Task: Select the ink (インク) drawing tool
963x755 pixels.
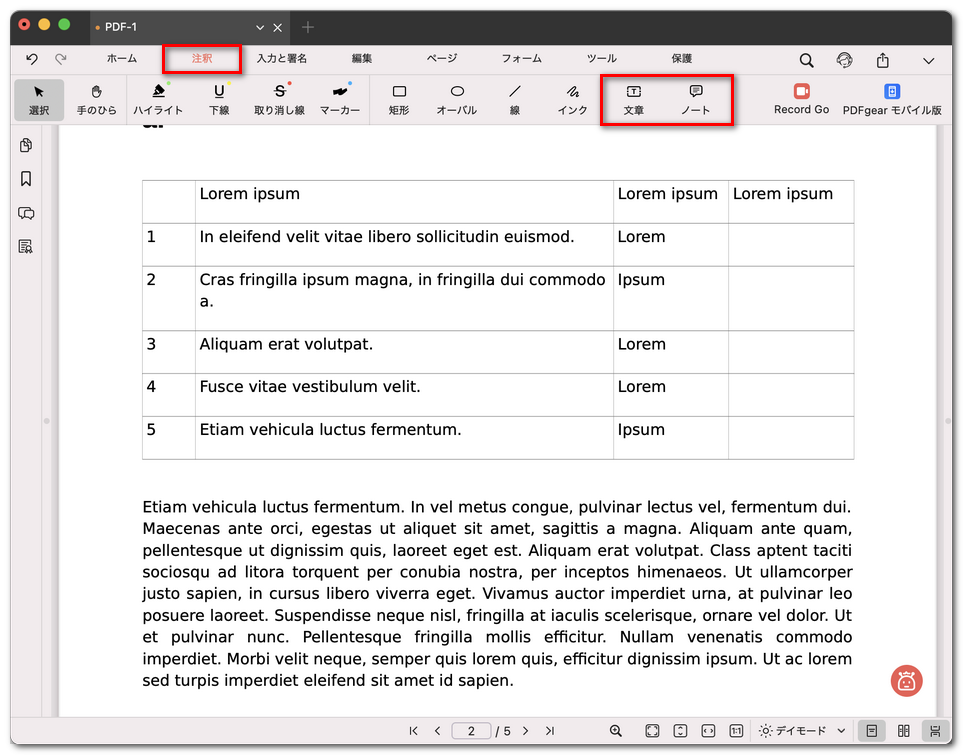Action: [572, 99]
